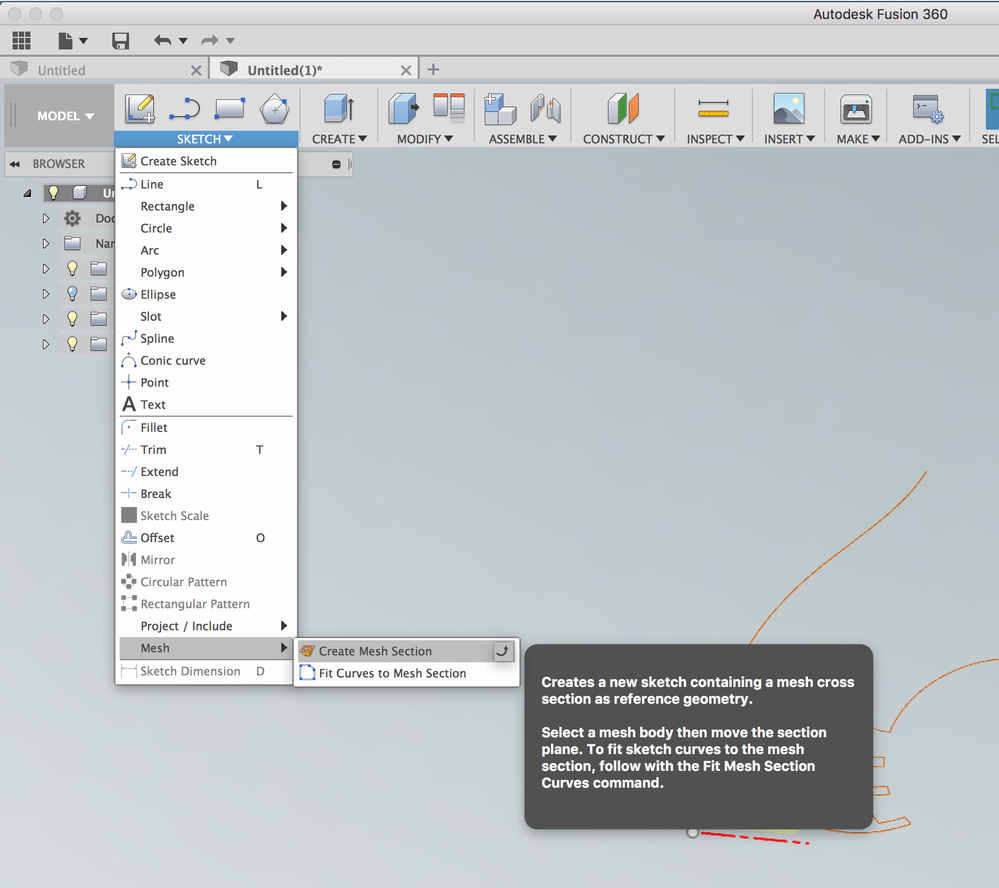Click the Extrude icon above CREATE
The image size is (999, 888).
tap(339, 108)
